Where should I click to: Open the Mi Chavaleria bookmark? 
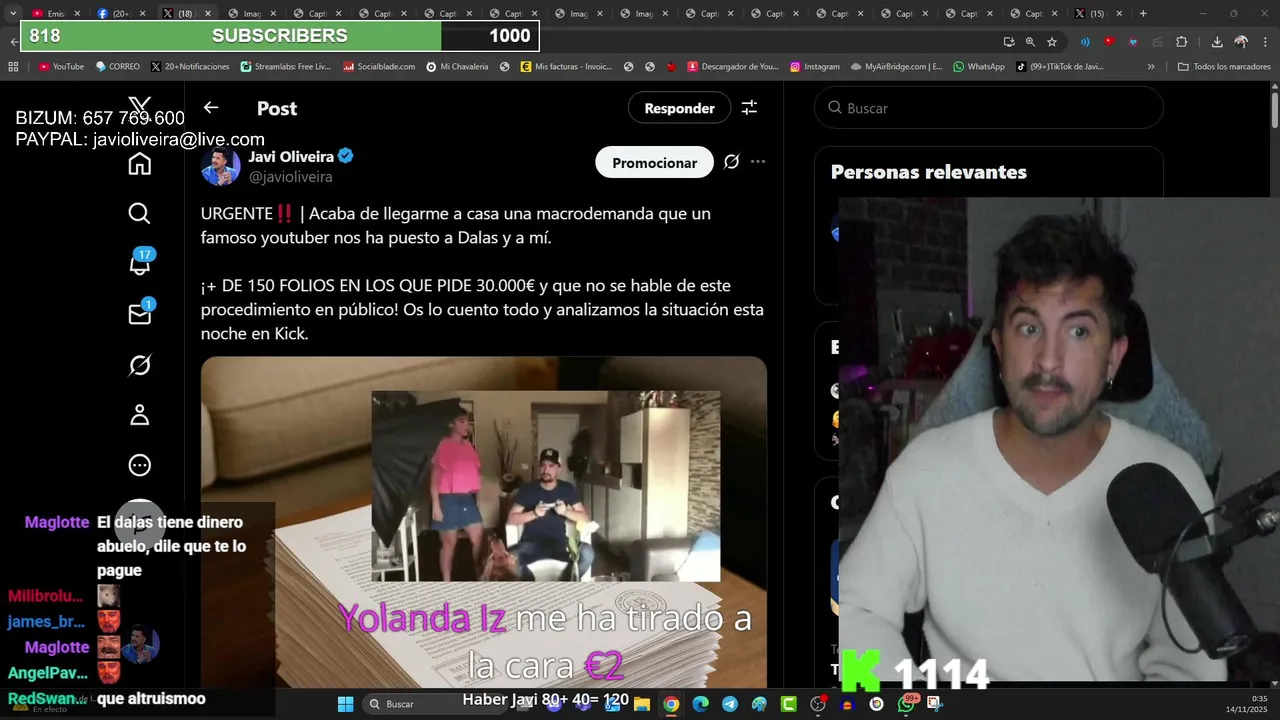click(x=457, y=66)
